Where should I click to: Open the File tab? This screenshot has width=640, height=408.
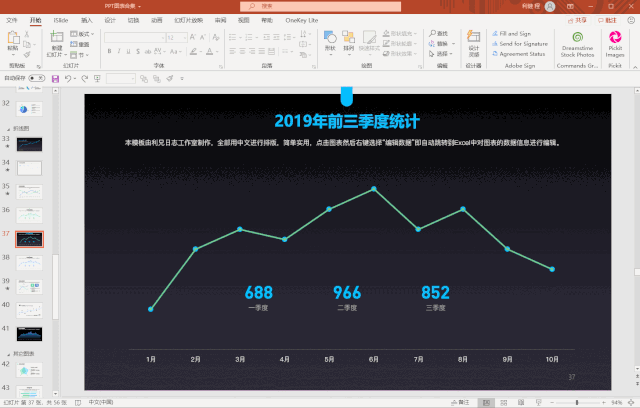point(11,20)
